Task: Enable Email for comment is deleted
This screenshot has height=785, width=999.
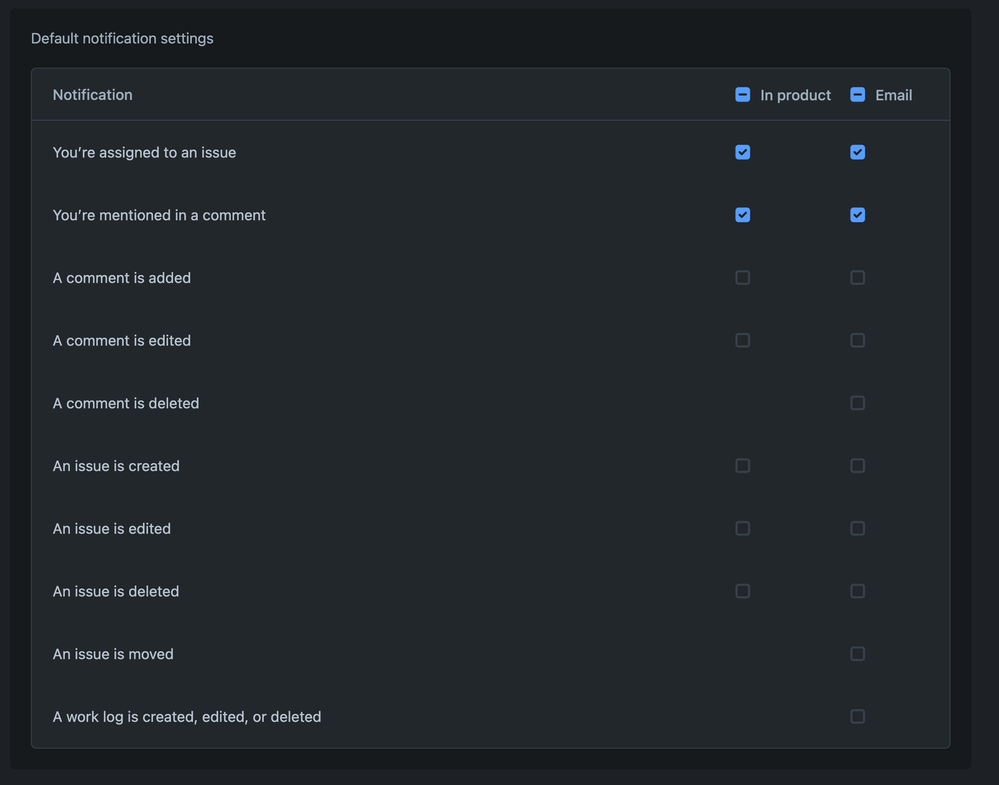Action: (857, 403)
